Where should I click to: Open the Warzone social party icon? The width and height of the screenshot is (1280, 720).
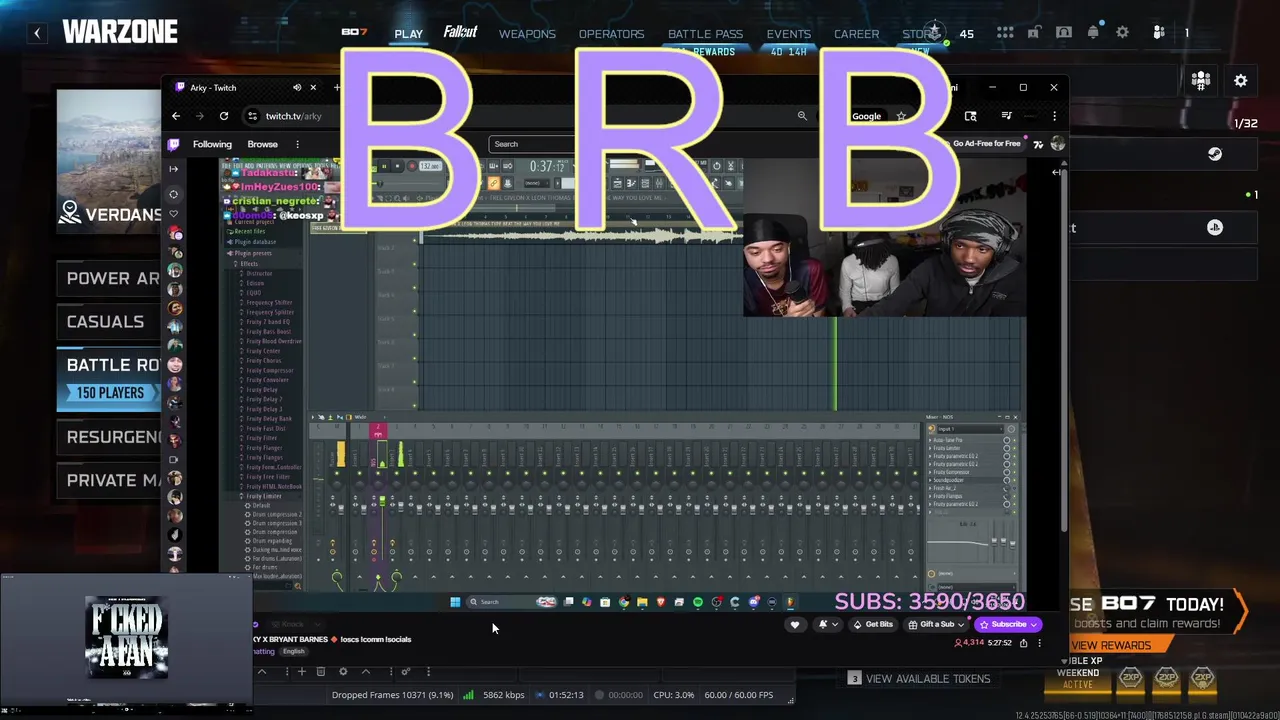(1159, 33)
